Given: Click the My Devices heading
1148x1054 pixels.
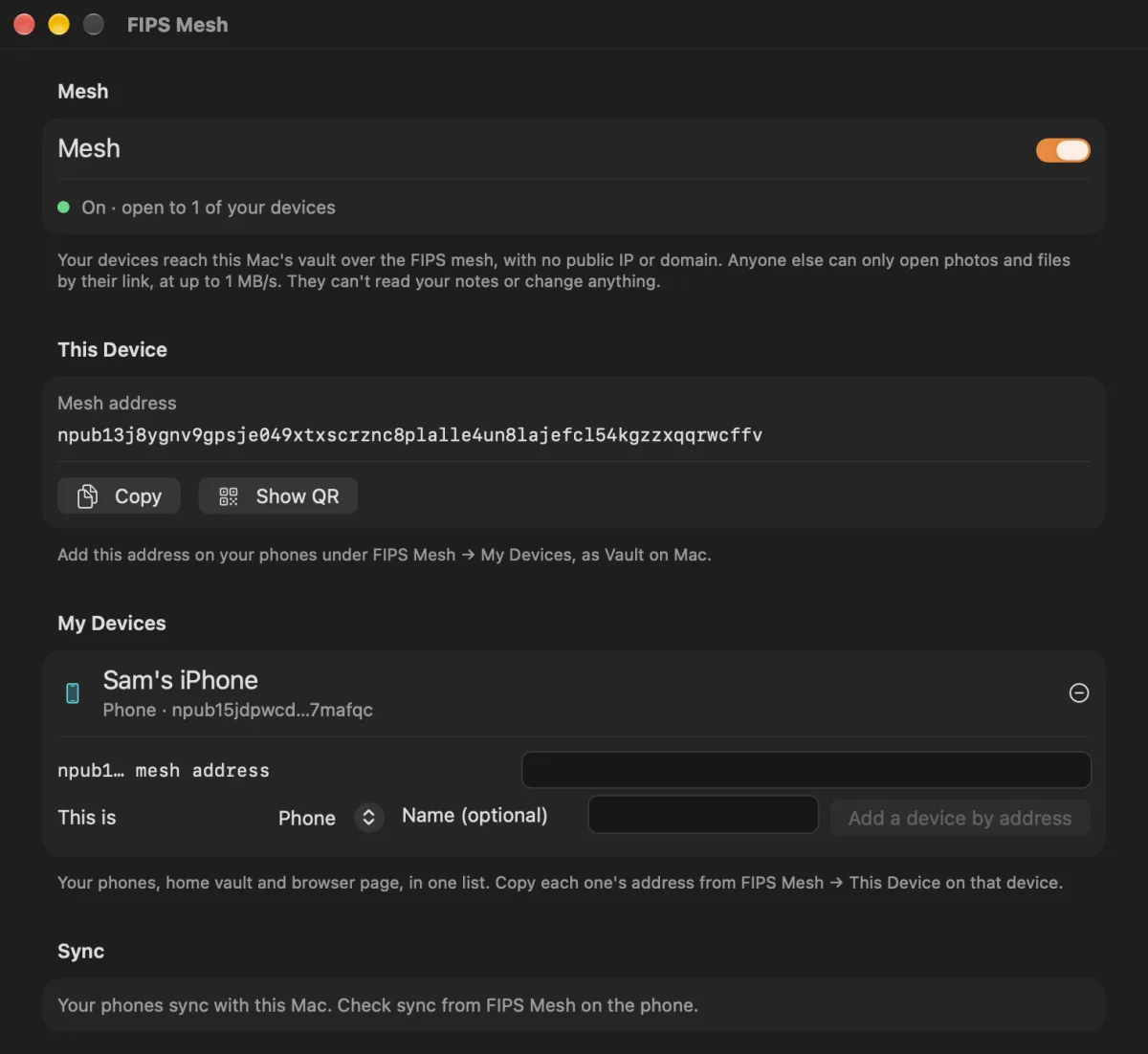Looking at the screenshot, I should [x=112, y=624].
